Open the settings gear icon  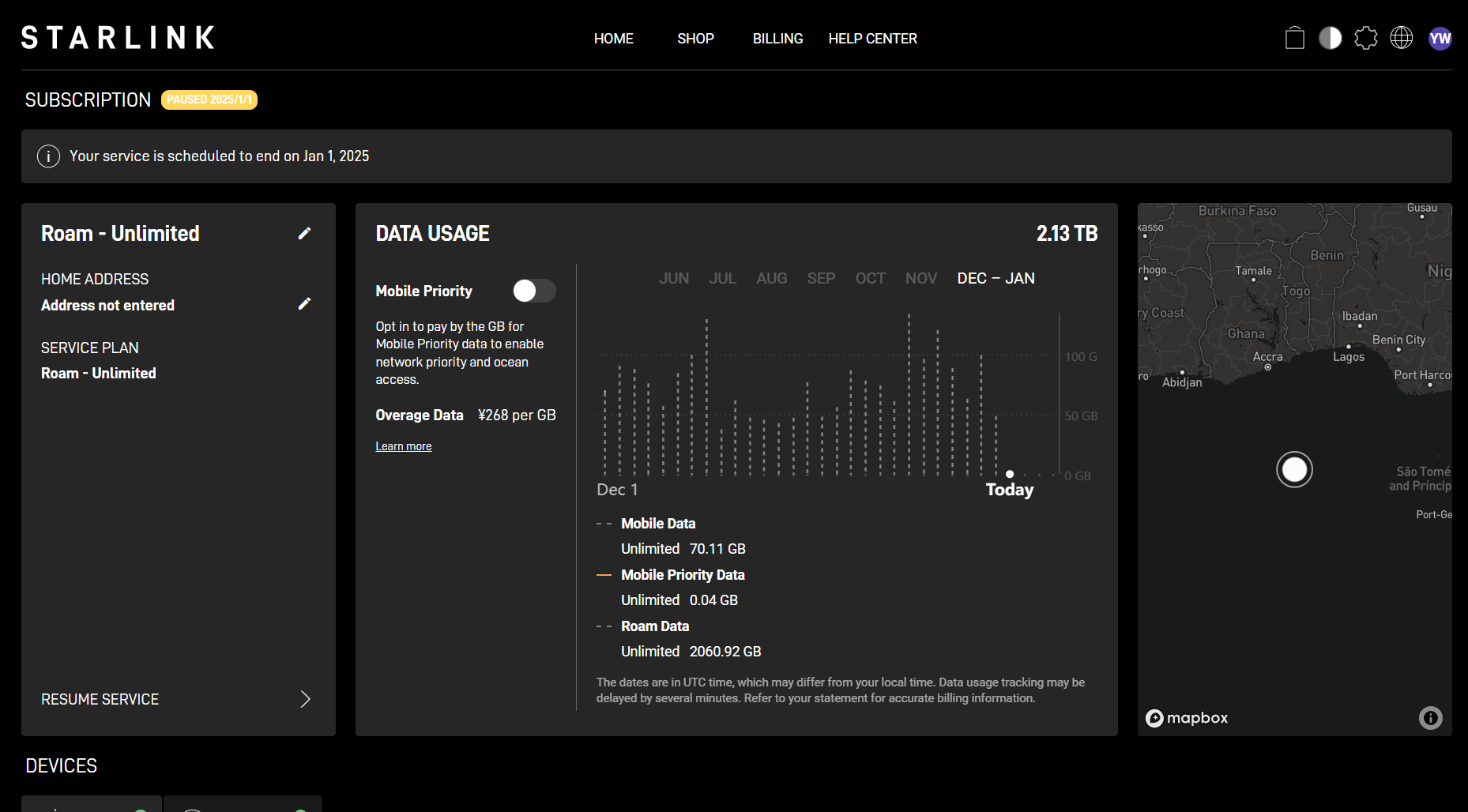tap(1365, 38)
